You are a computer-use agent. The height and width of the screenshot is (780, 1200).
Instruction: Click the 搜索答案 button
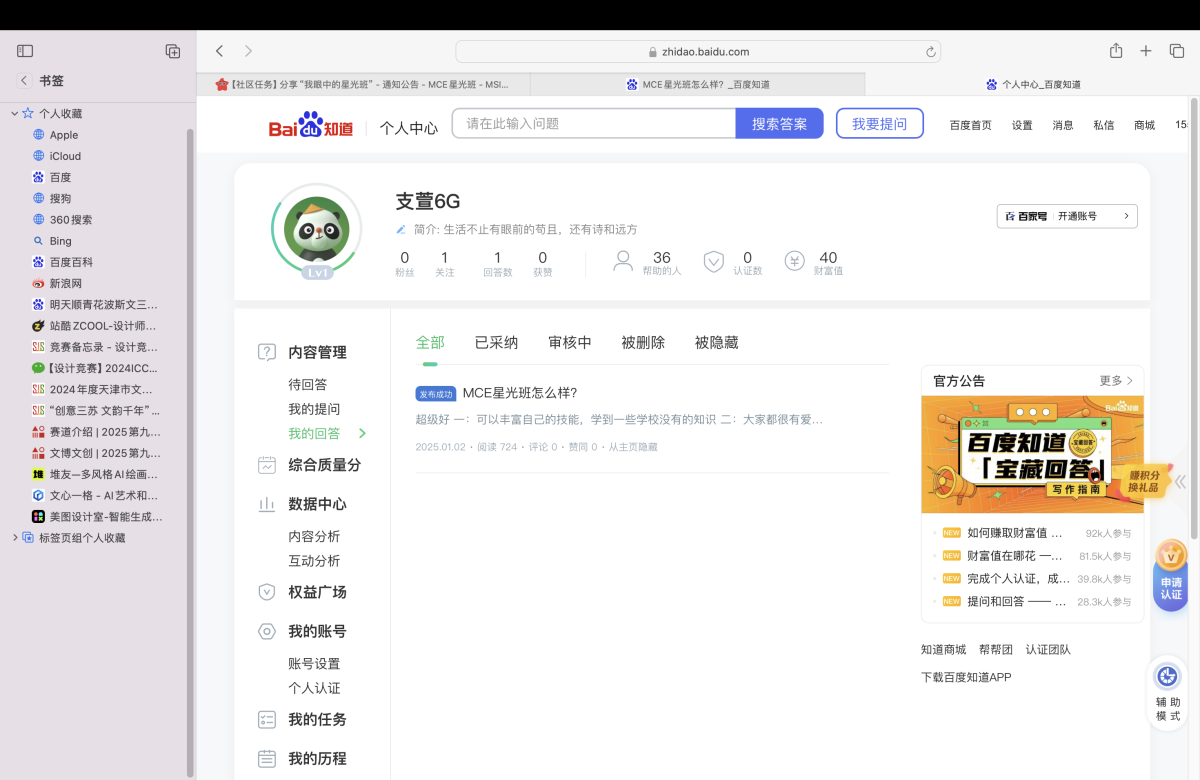tap(780, 124)
